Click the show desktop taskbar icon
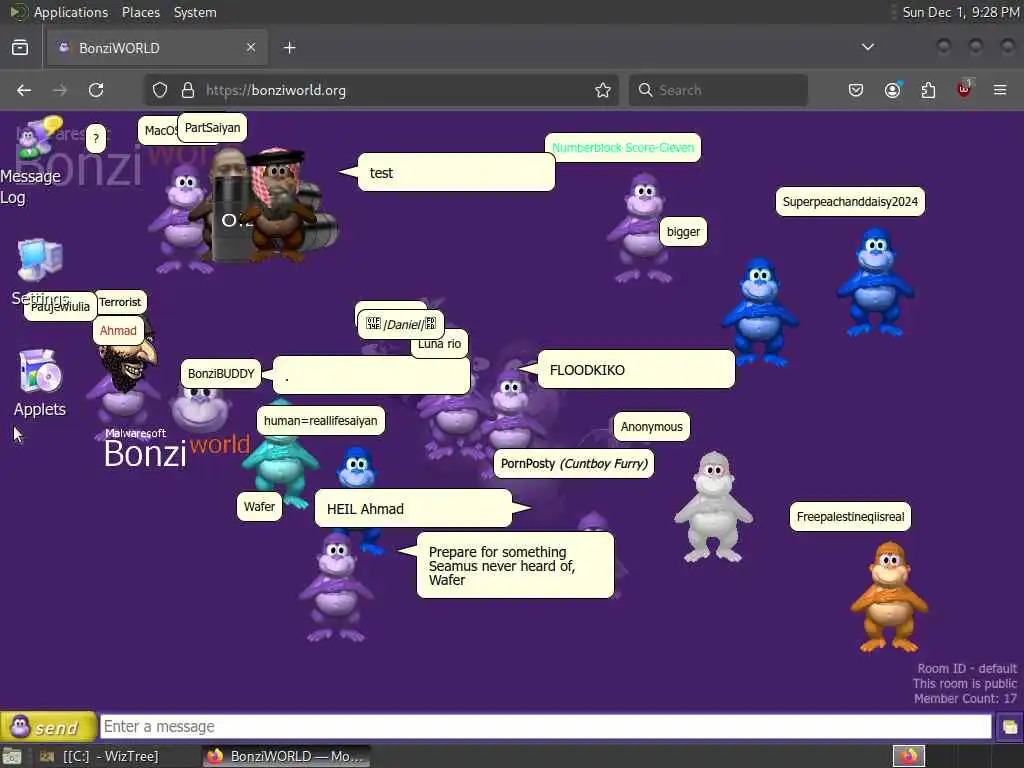 pos(12,757)
